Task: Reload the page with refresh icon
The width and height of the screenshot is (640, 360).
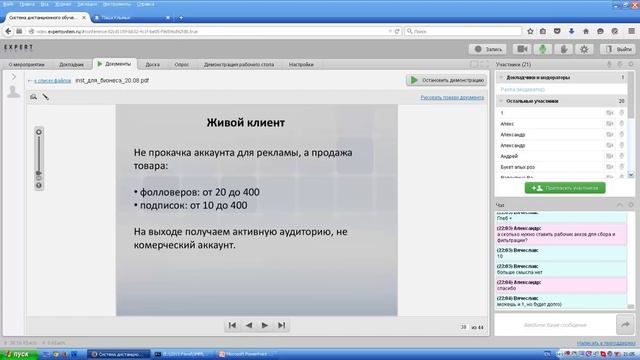Action: pyautogui.click(x=397, y=31)
